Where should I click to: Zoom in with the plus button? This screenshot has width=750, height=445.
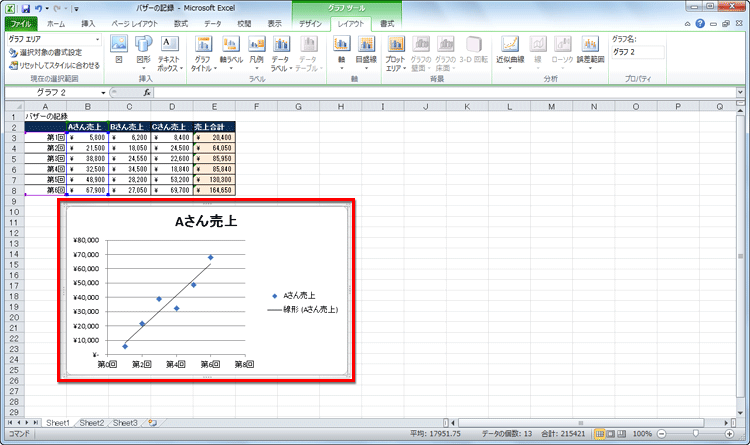(x=729, y=434)
